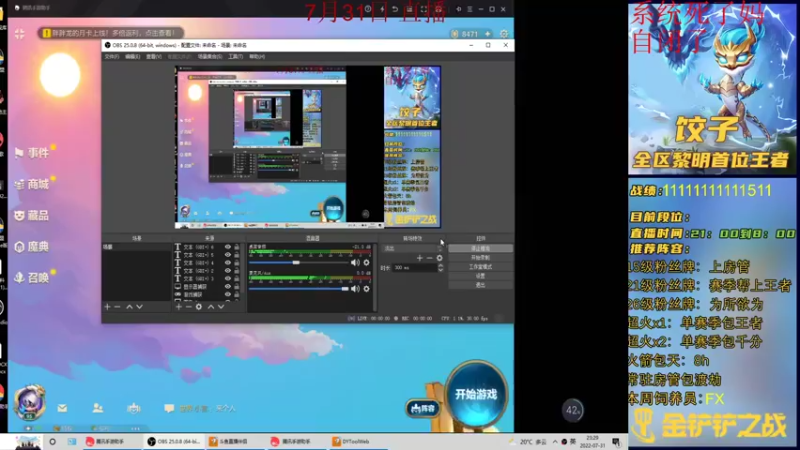Image resolution: width=800 pixels, height=450 pixels.
Task: Open the friends list icon
Action: [98, 408]
